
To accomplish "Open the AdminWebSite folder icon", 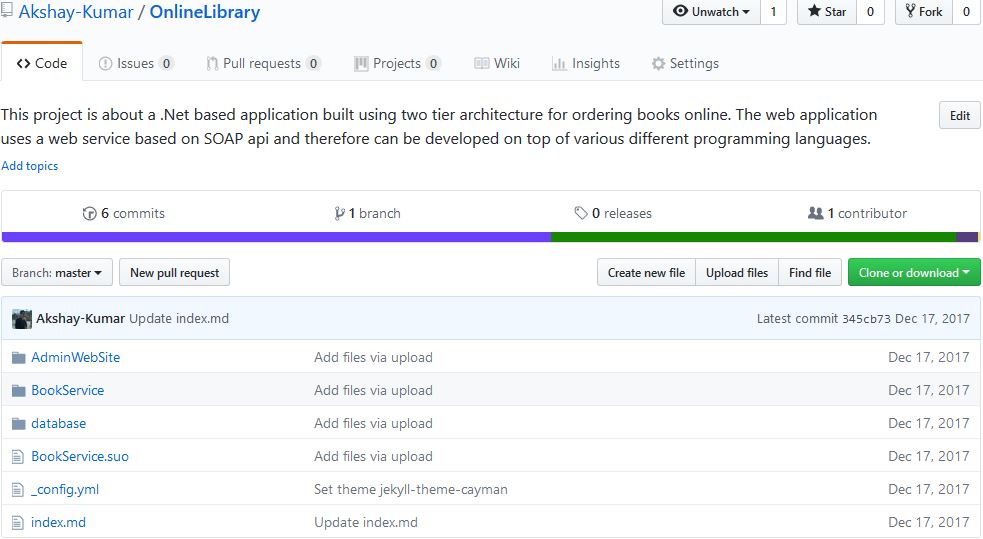I will [x=19, y=358].
